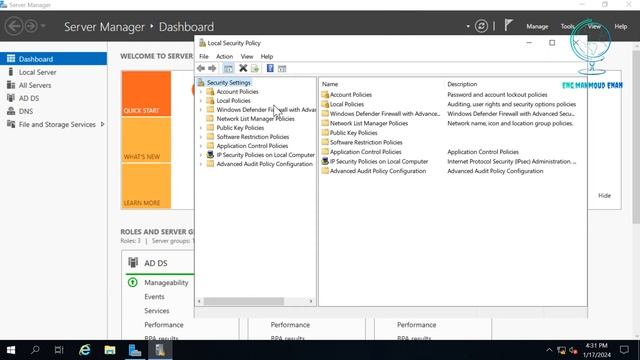This screenshot has height=360, width=640.
Task: Select the Dashboard icon in Server Manager sidebar
Action: [x=11, y=59]
